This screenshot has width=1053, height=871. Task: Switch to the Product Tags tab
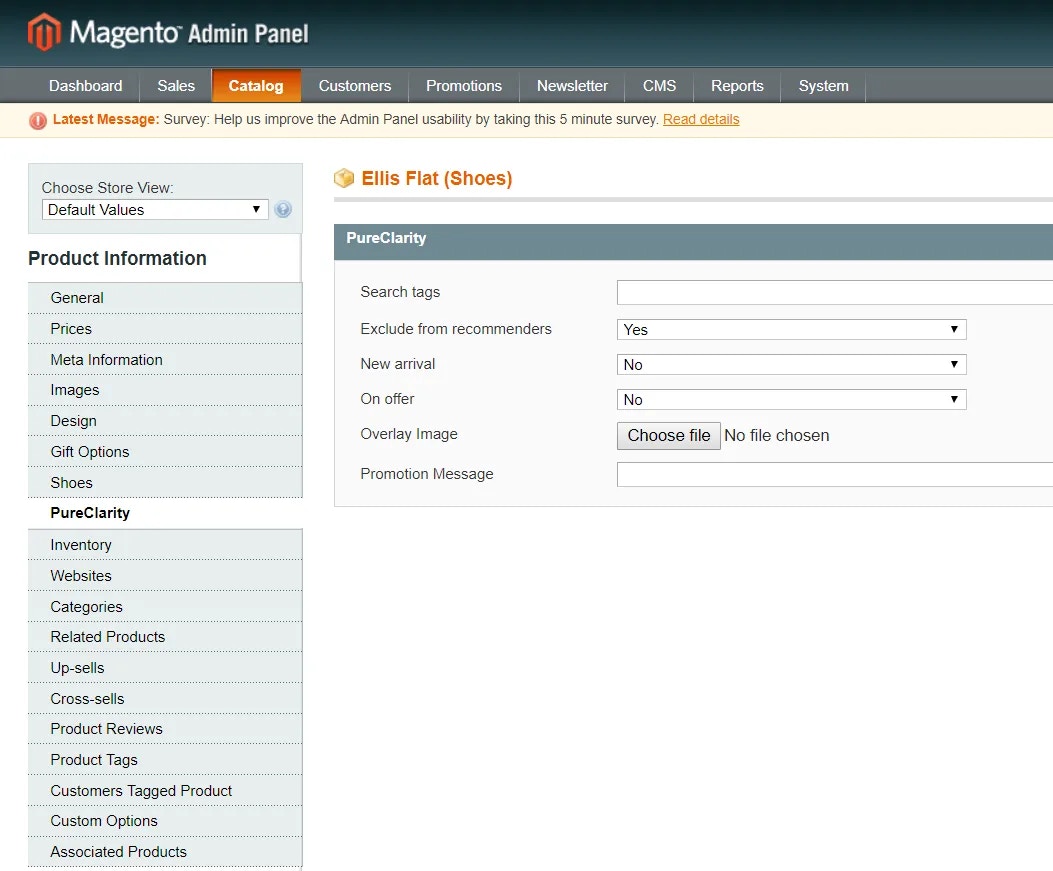pyautogui.click(x=165, y=760)
